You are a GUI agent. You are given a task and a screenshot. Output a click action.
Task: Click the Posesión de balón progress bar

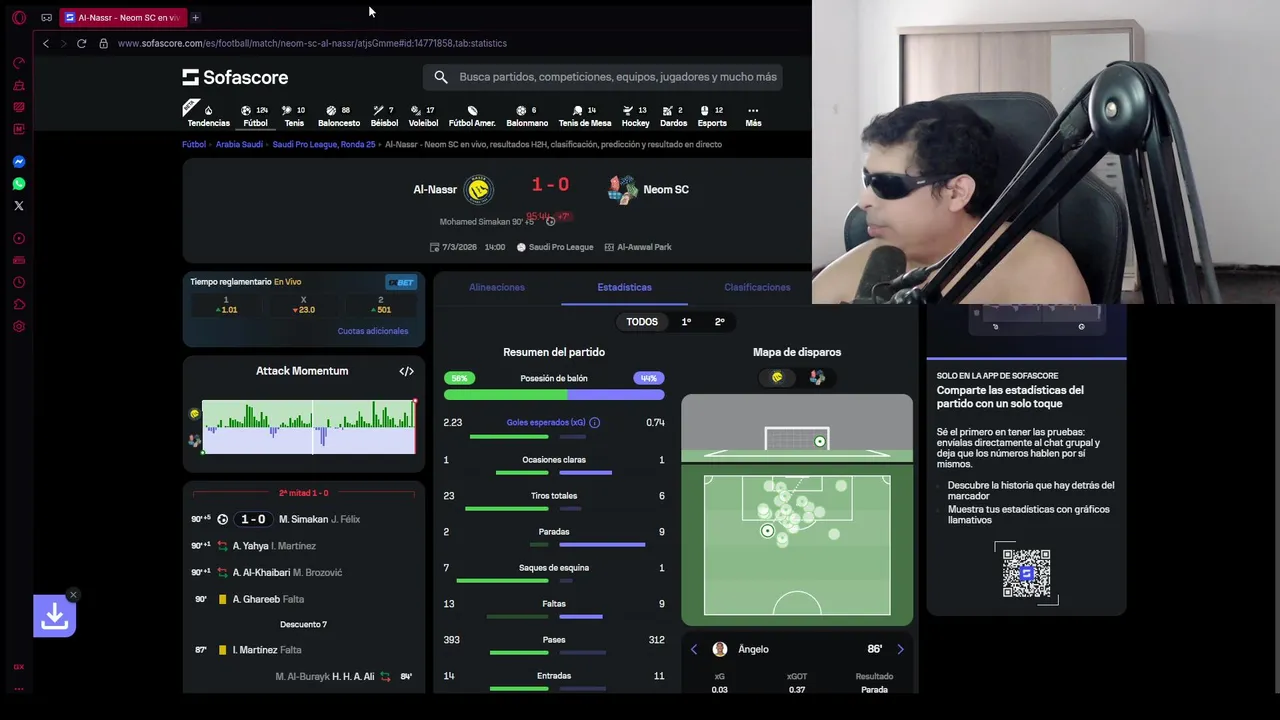[554, 395]
